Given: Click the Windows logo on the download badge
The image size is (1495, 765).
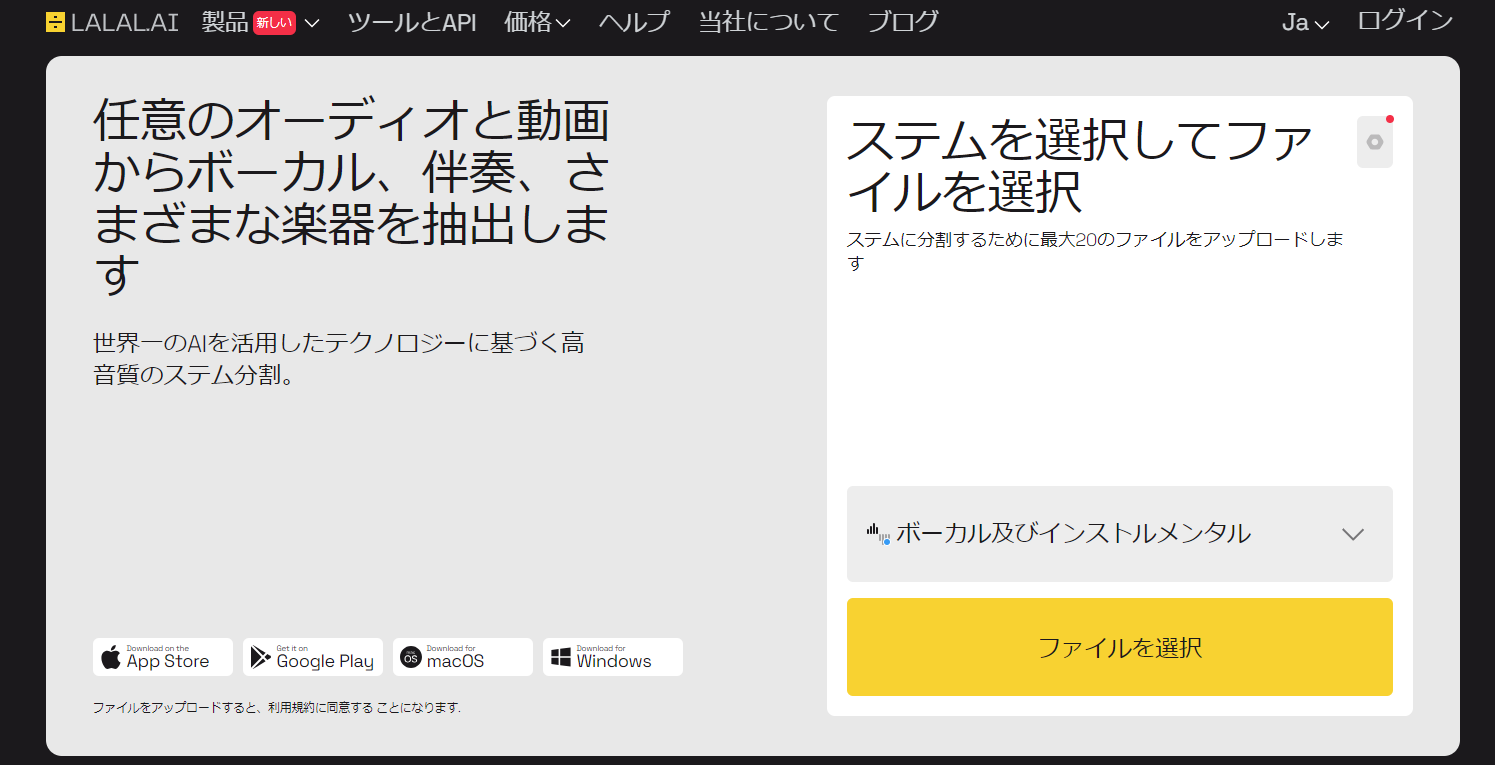Looking at the screenshot, I should [559, 657].
